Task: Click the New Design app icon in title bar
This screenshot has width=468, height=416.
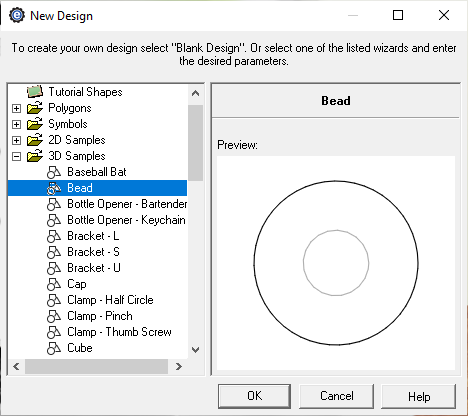Action: tap(17, 15)
